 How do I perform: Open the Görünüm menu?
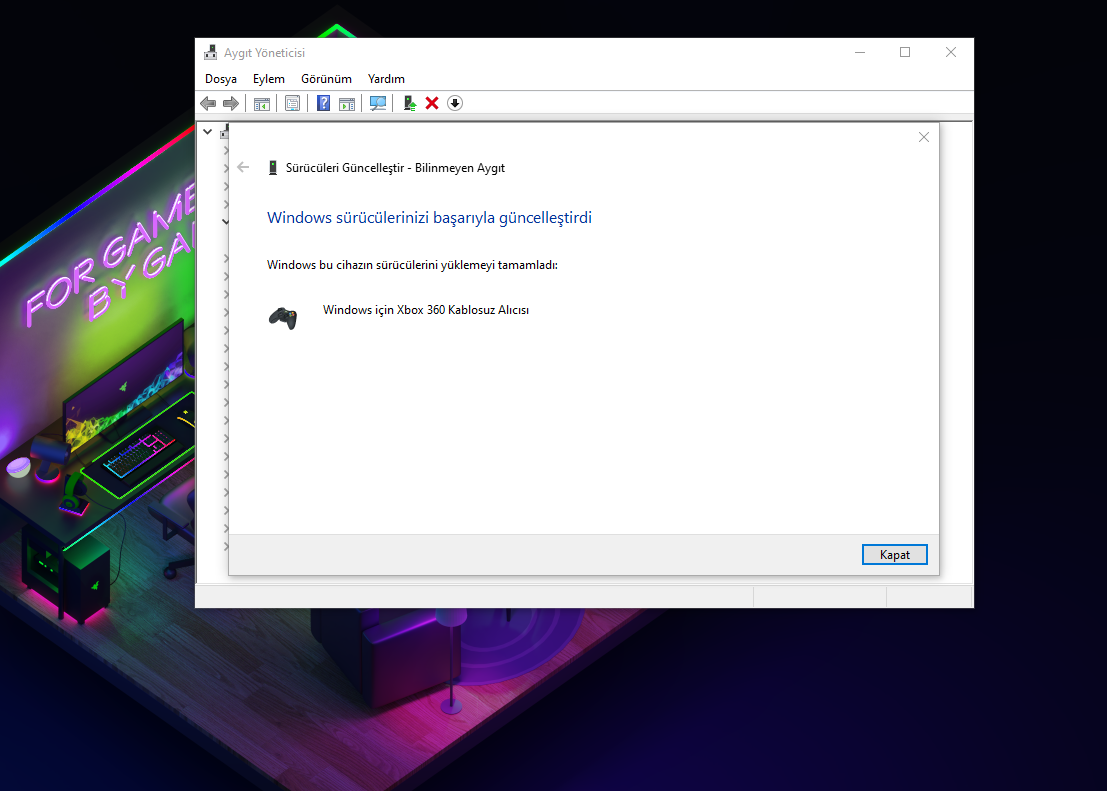click(326, 79)
